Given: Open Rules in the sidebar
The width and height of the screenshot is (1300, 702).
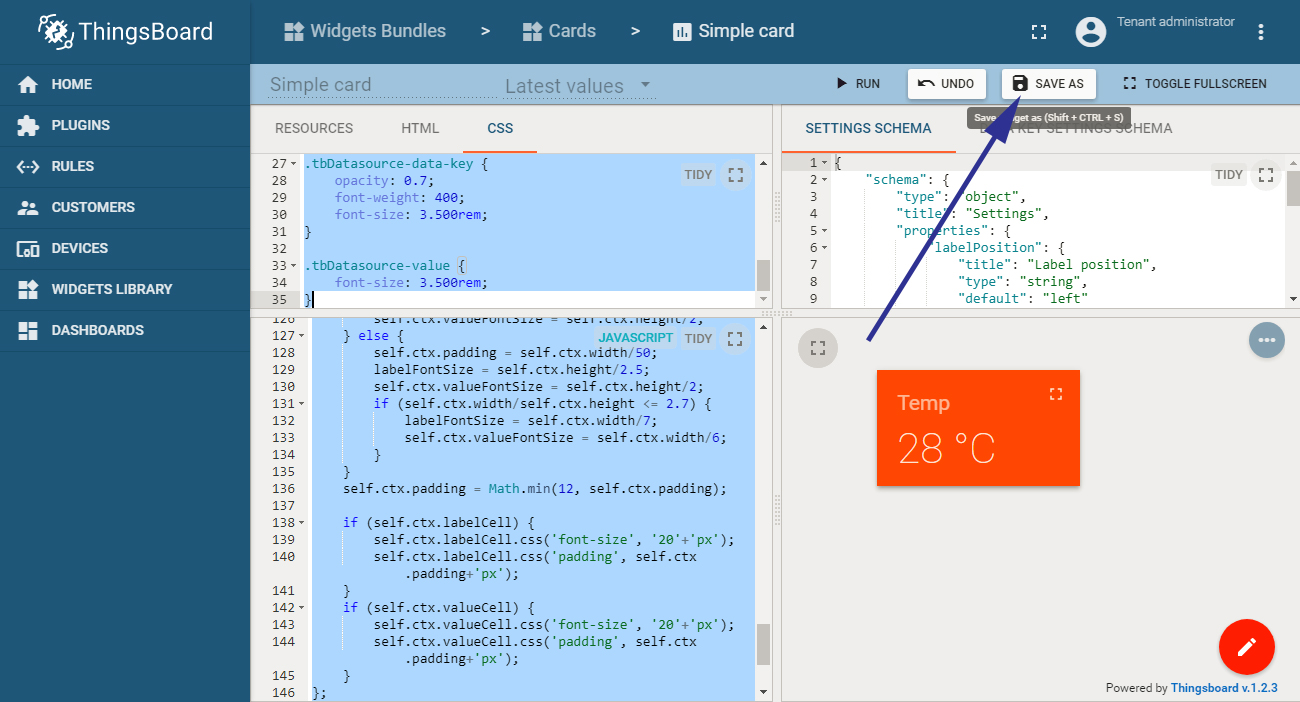Looking at the screenshot, I should pyautogui.click(x=125, y=166).
